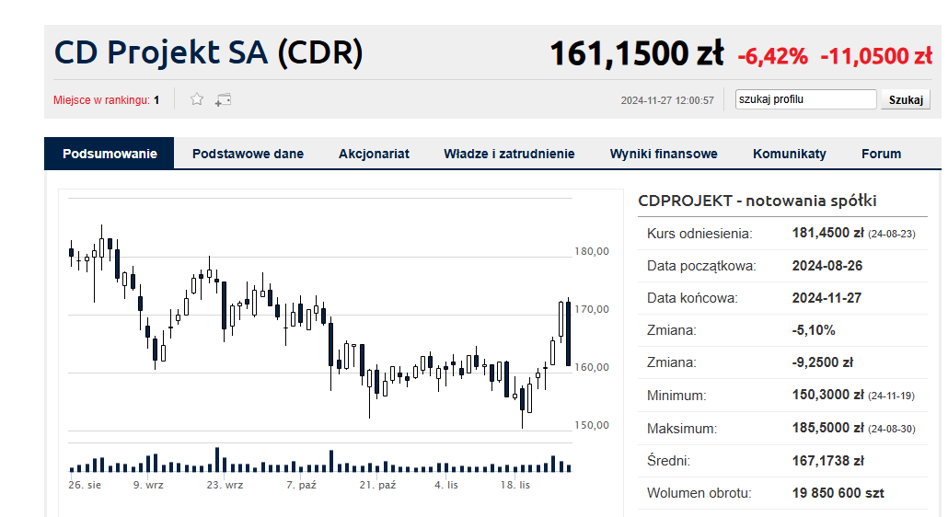
Task: Select the price 161,1500 zł
Action: tap(637, 53)
